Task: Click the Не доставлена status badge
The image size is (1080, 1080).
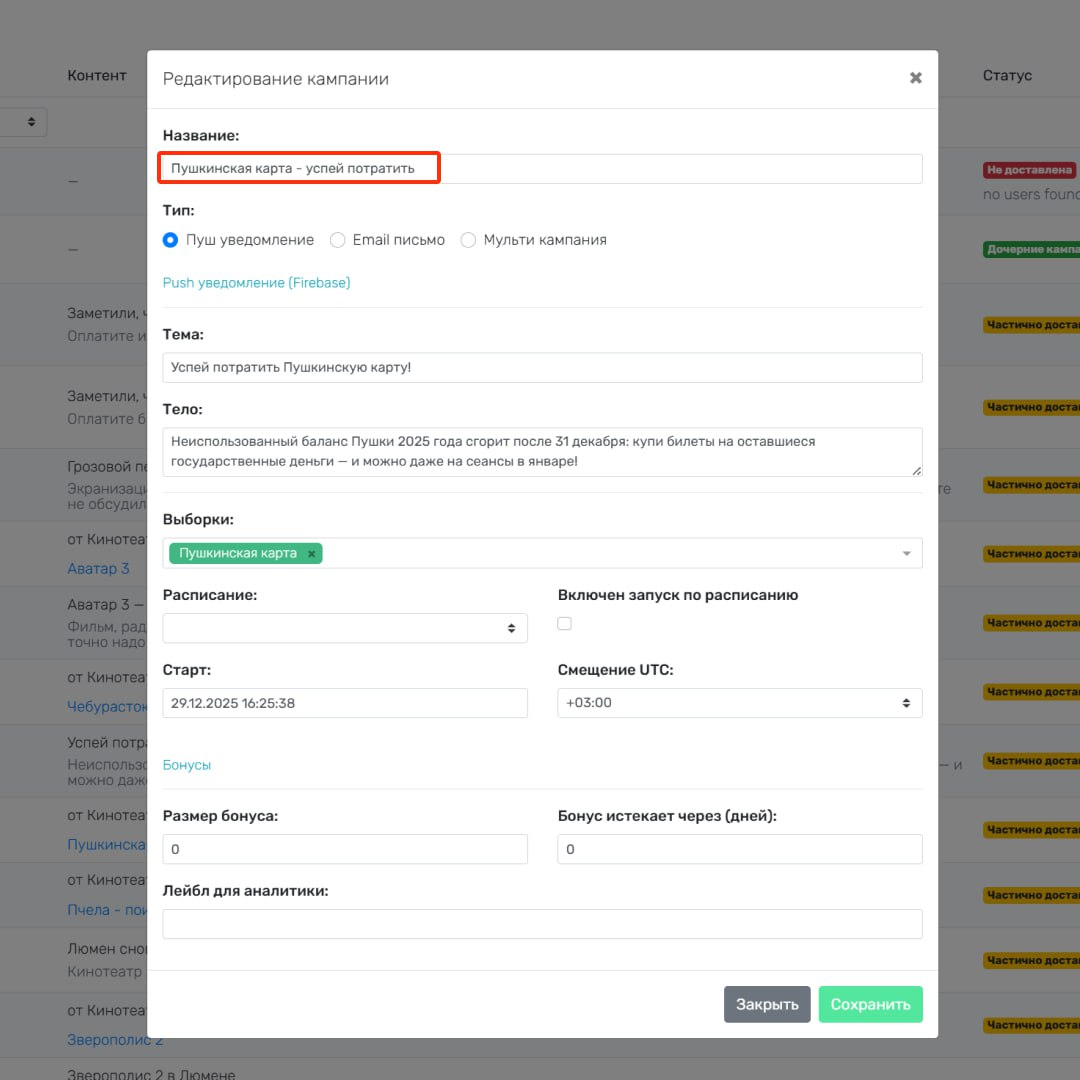Action: point(1029,169)
